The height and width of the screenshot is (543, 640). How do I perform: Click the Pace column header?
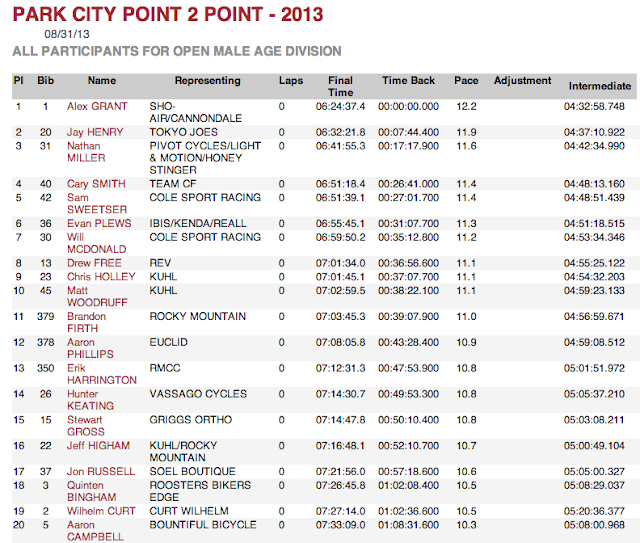[466, 81]
